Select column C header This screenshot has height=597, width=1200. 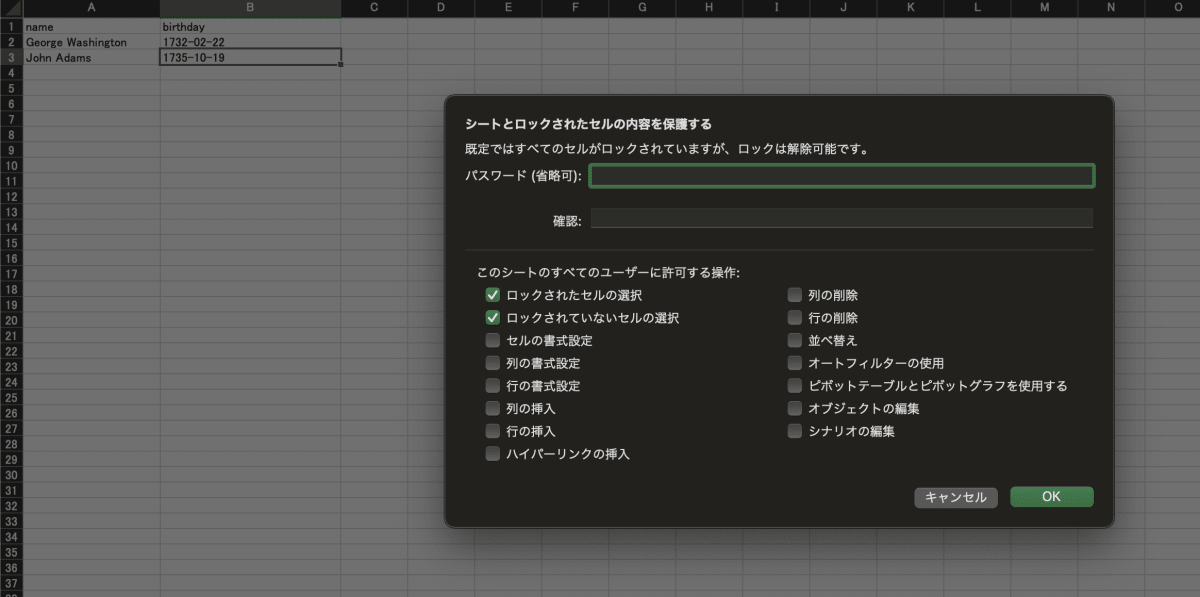pyautogui.click(x=374, y=8)
